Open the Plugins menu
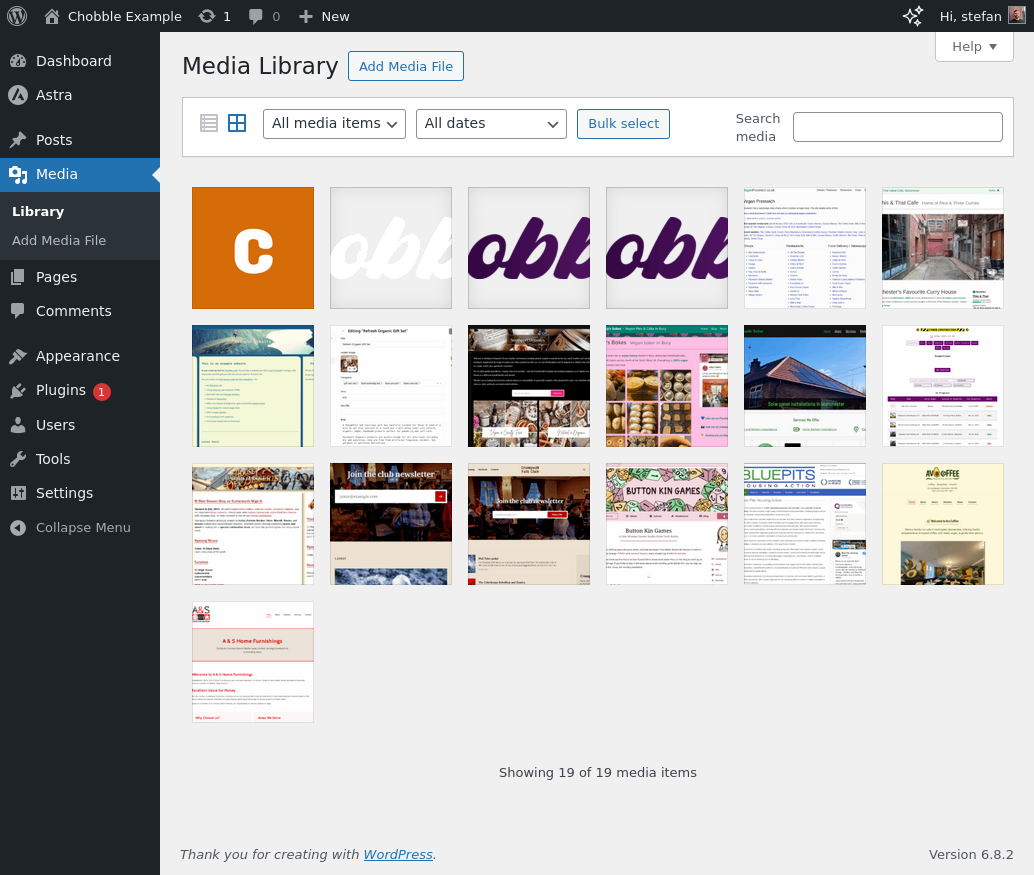 (61, 390)
